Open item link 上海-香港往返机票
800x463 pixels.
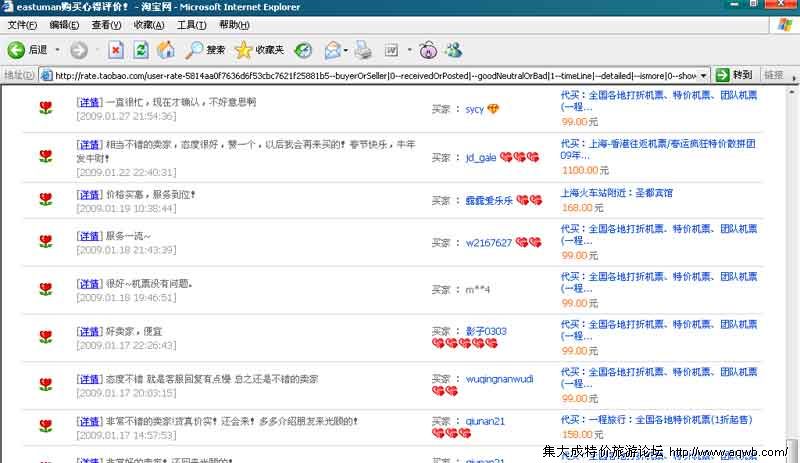[x=658, y=149]
